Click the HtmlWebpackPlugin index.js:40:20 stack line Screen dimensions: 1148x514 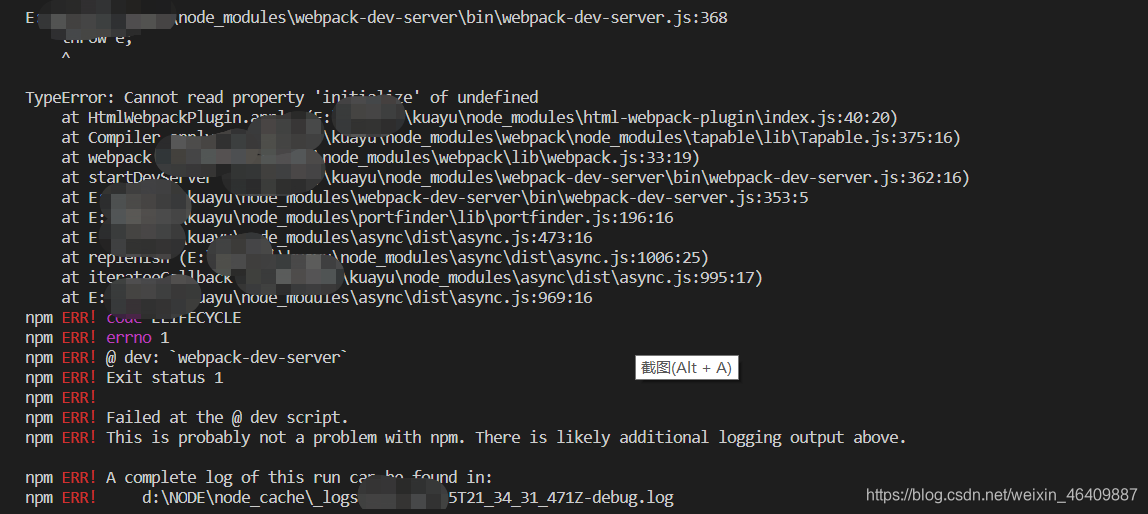(x=480, y=117)
